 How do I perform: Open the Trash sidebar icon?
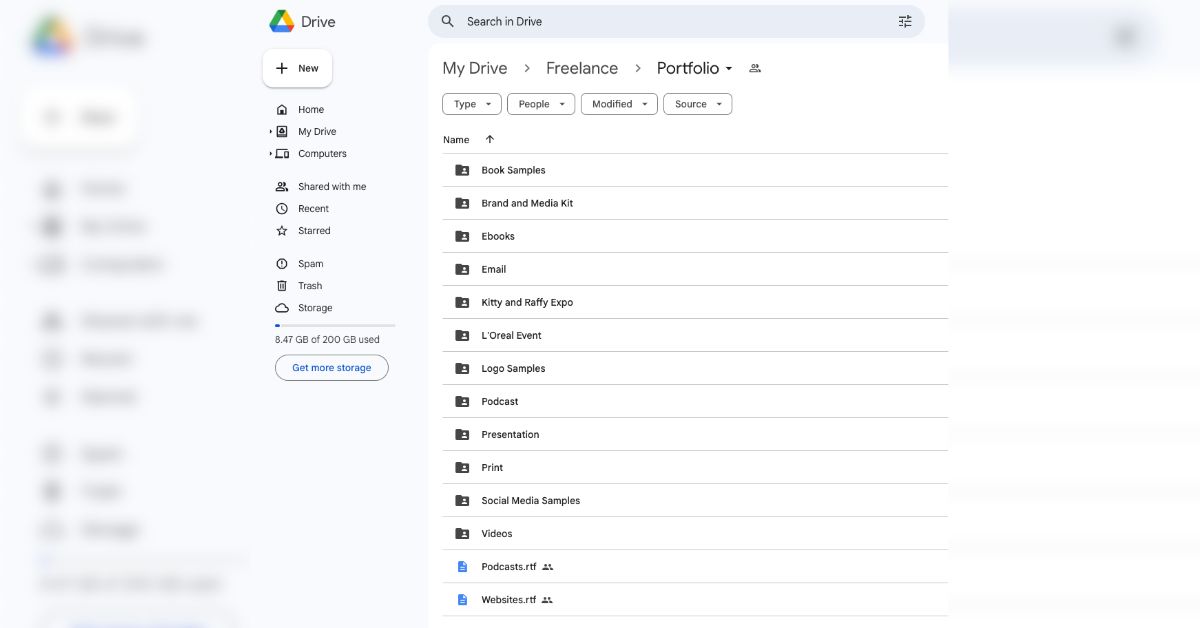pos(283,285)
